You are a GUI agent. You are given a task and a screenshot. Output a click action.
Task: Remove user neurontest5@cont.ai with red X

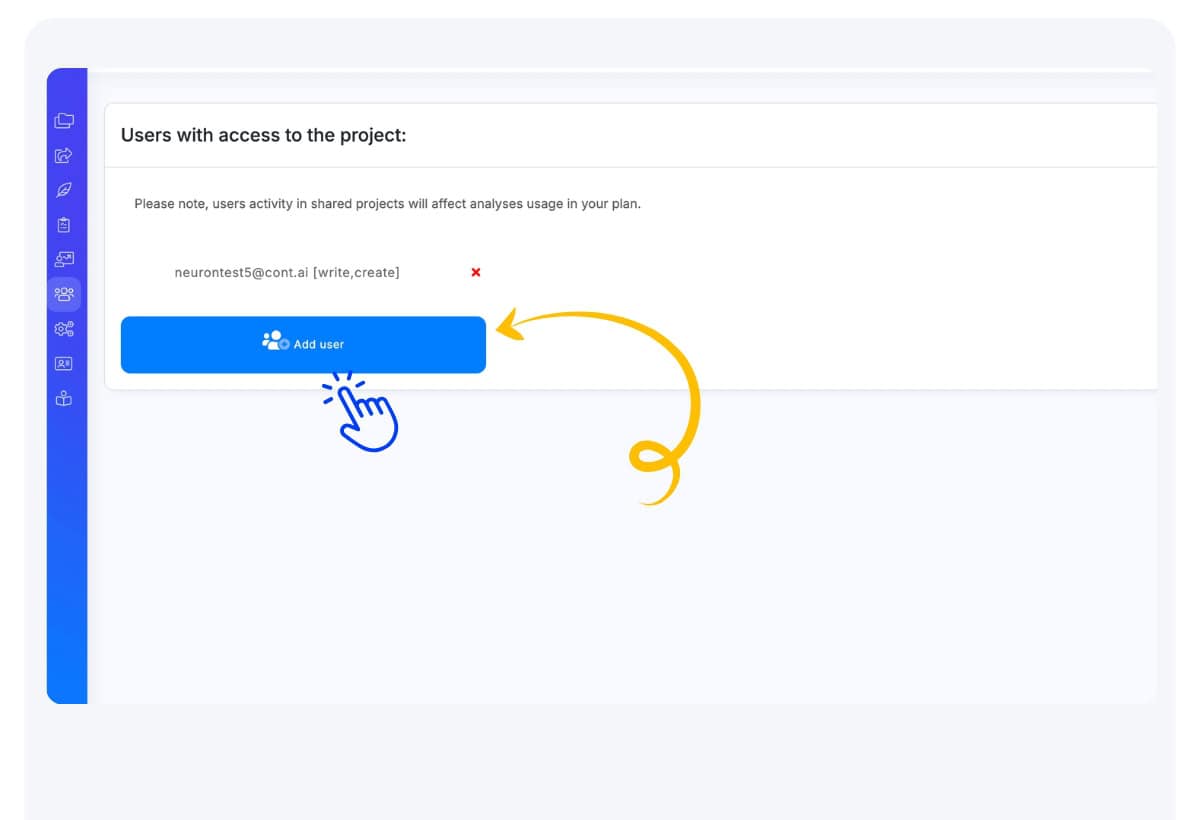476,272
